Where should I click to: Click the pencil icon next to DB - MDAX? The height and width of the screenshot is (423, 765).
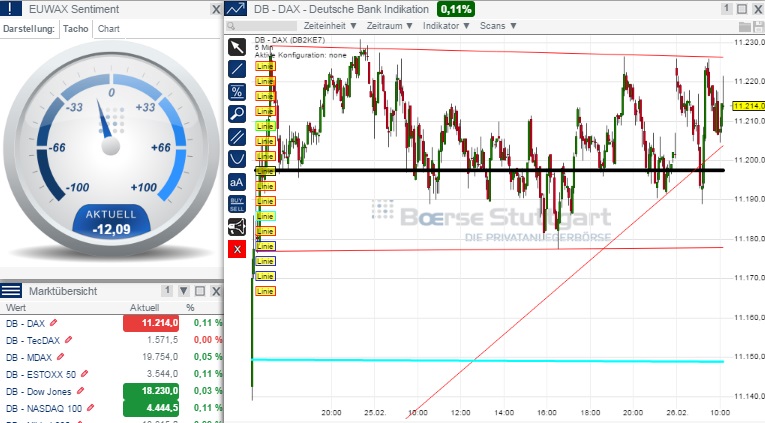pyautogui.click(x=60, y=357)
